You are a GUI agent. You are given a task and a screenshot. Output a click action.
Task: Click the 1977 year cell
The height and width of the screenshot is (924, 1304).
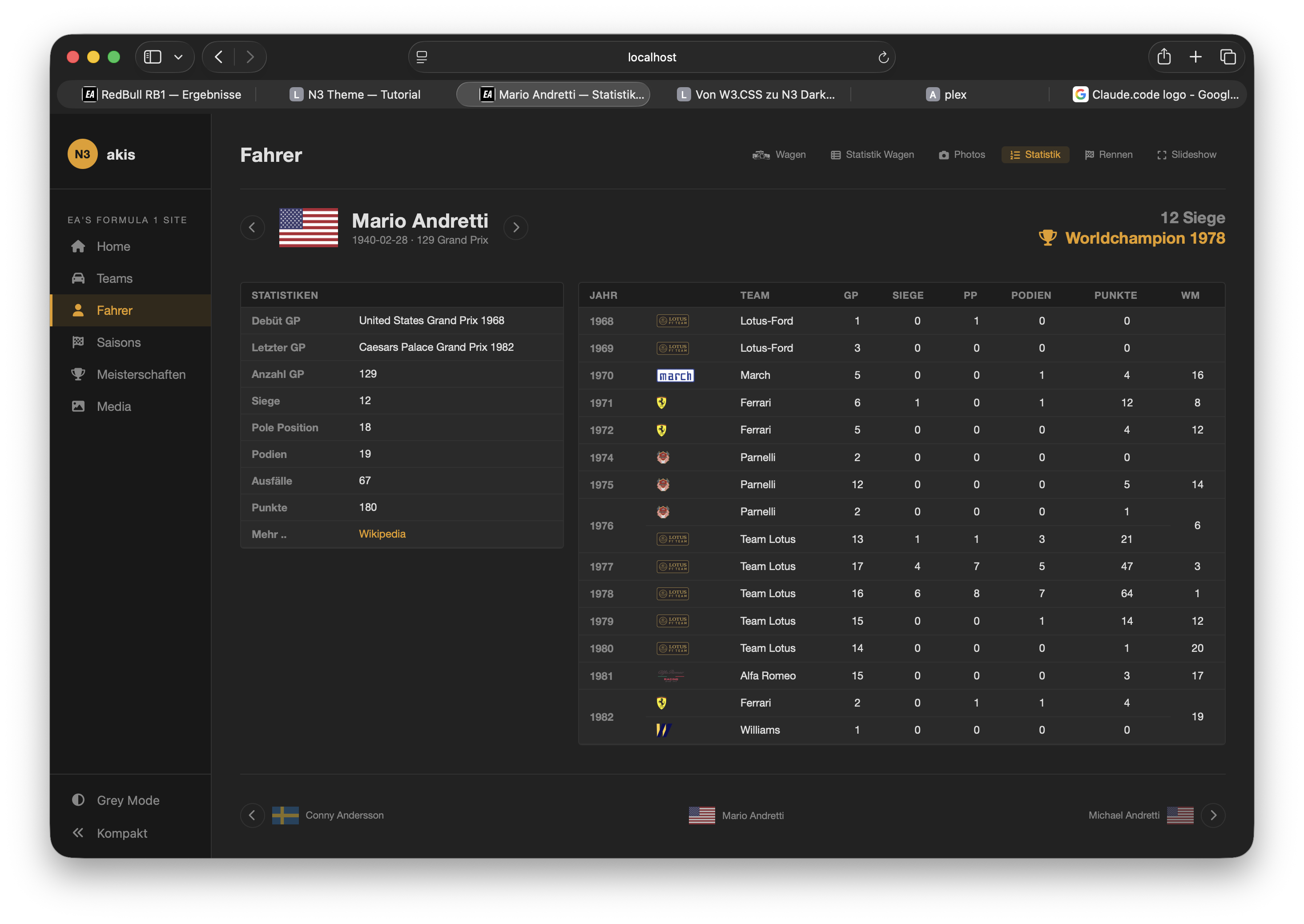coord(601,566)
